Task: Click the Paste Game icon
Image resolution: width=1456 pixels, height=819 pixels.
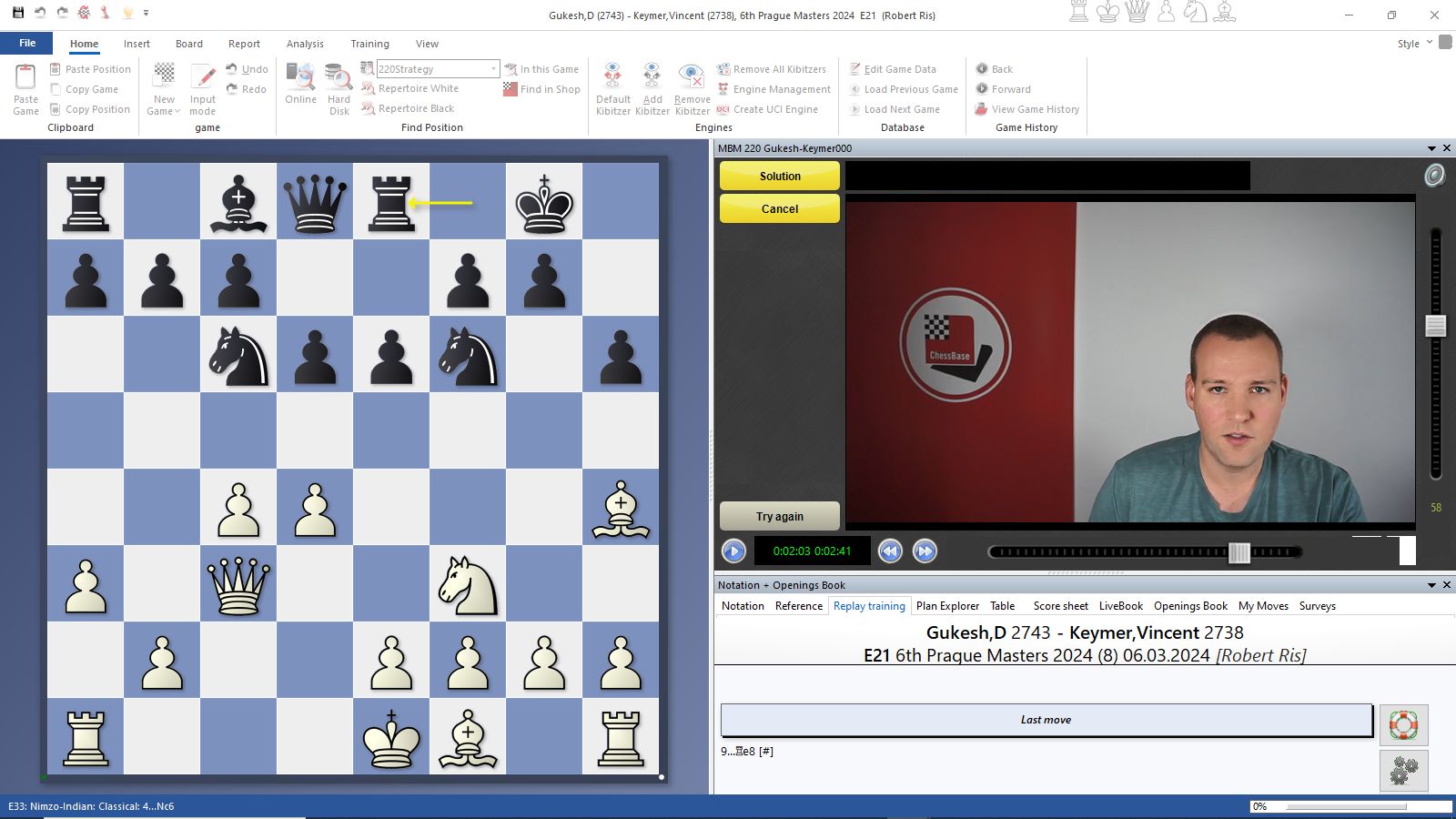Action: (x=25, y=78)
